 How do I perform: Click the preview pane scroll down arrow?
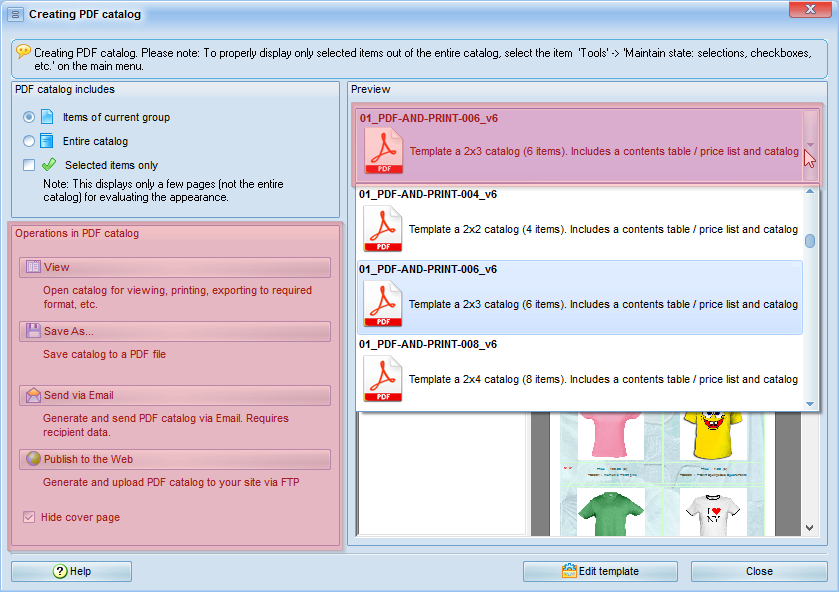(810, 528)
